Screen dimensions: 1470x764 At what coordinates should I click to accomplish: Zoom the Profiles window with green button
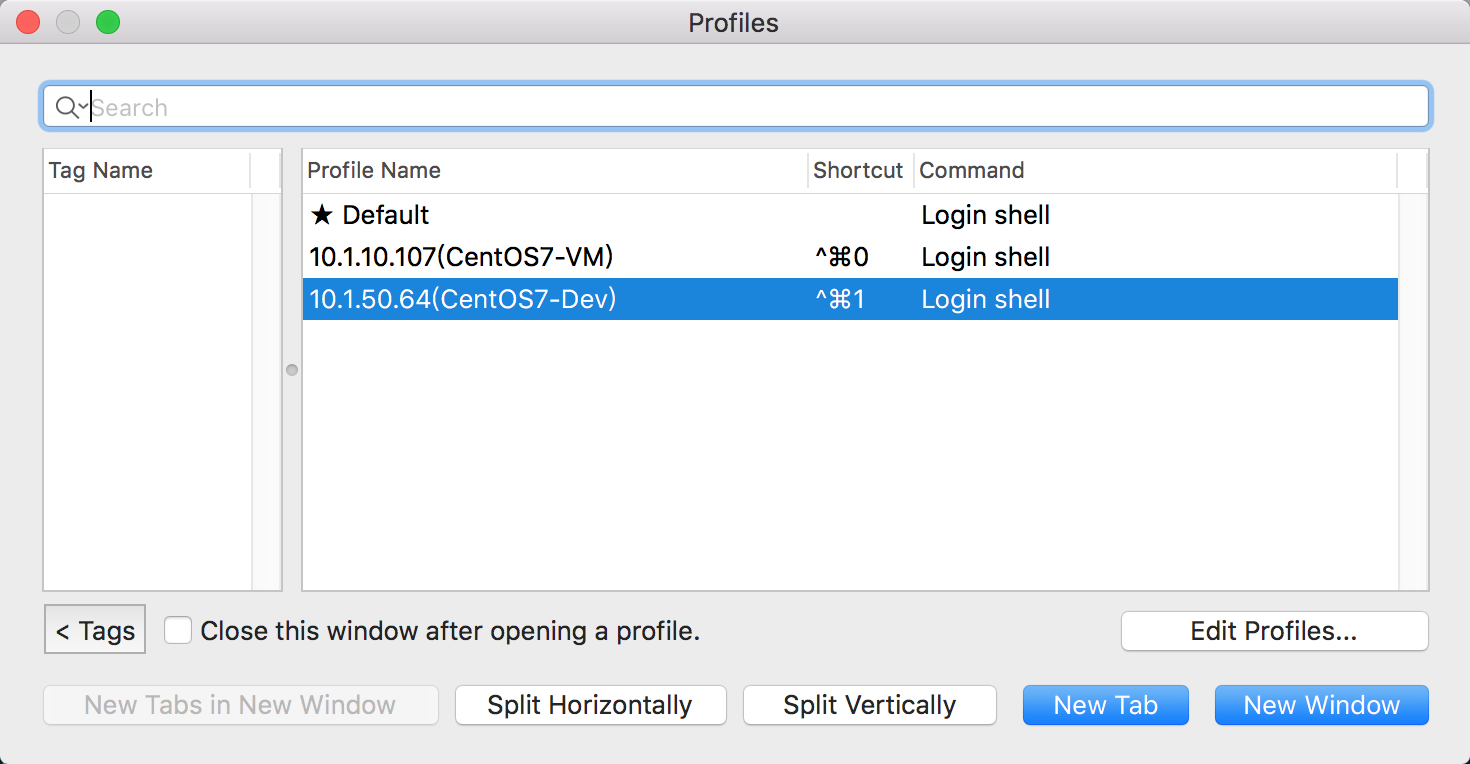click(108, 22)
